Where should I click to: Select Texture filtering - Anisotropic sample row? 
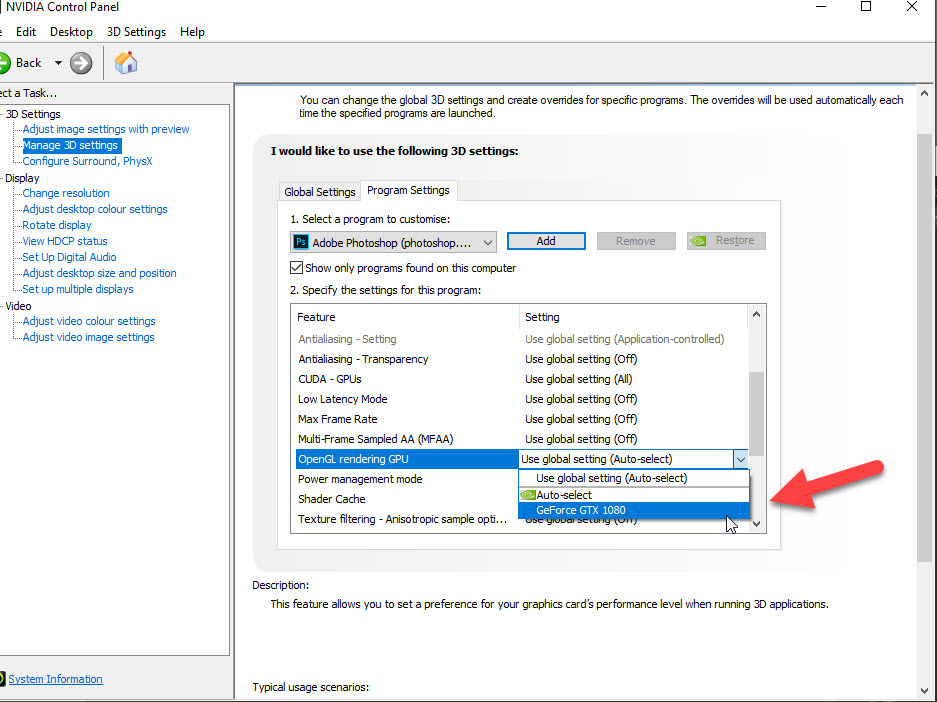coord(406,519)
